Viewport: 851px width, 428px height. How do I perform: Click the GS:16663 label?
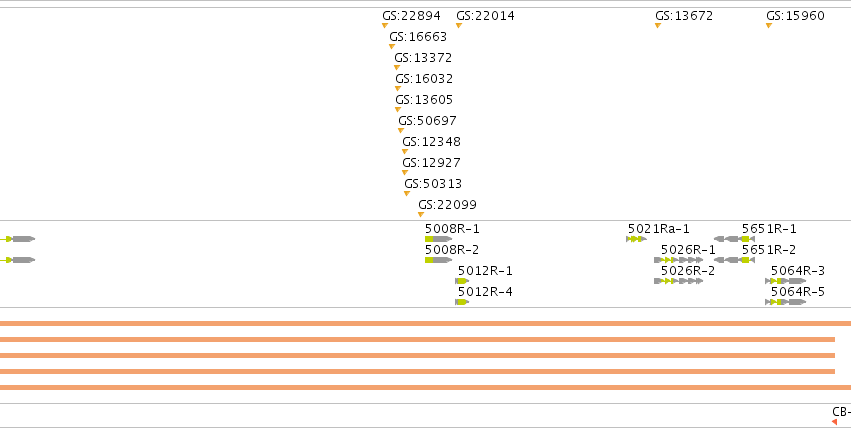418,37
